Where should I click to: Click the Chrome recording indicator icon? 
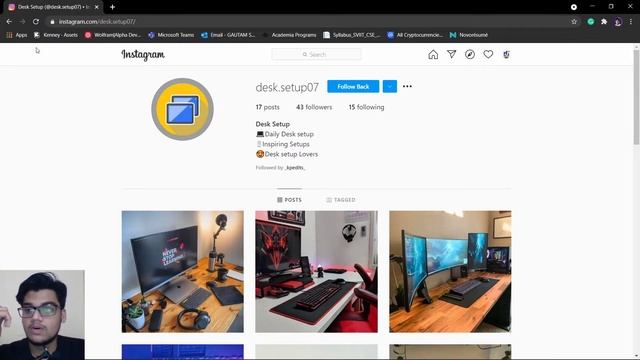click(x=574, y=7)
